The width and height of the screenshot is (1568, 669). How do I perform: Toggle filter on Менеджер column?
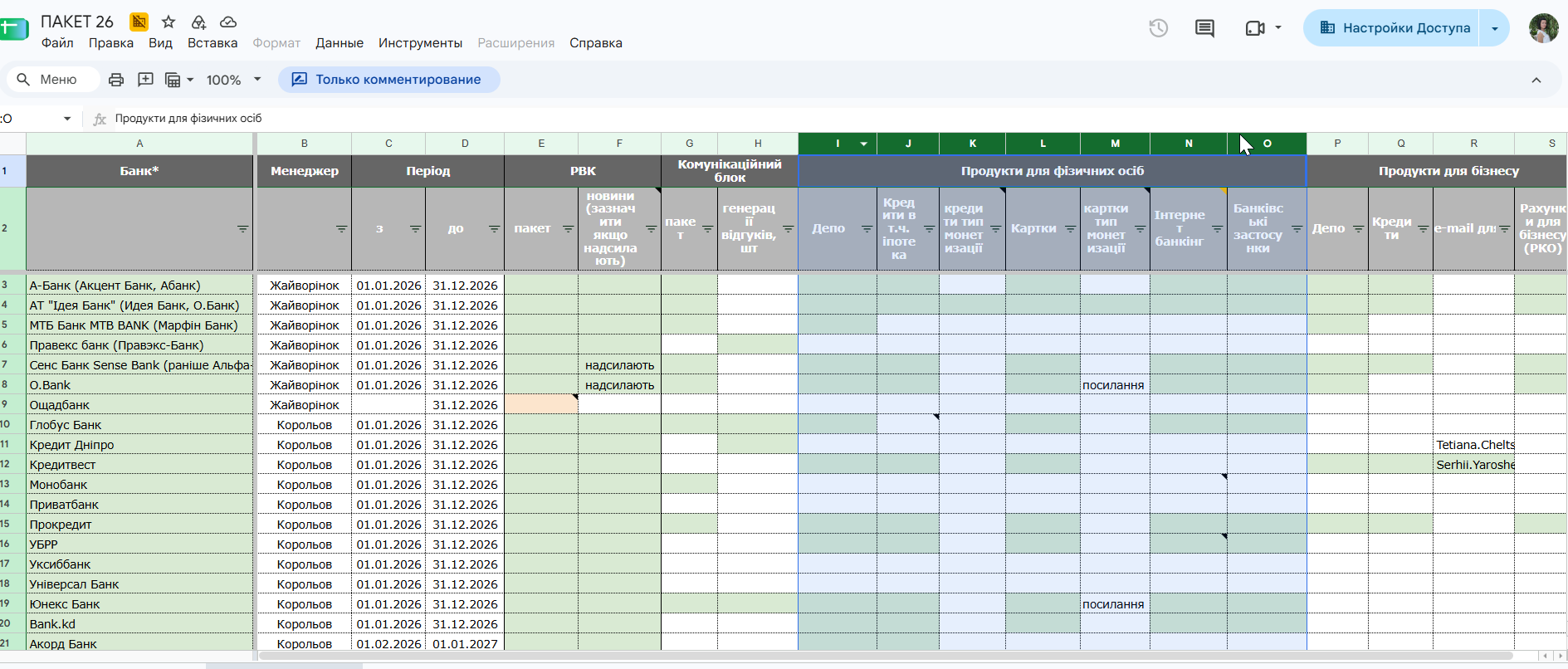(x=341, y=229)
